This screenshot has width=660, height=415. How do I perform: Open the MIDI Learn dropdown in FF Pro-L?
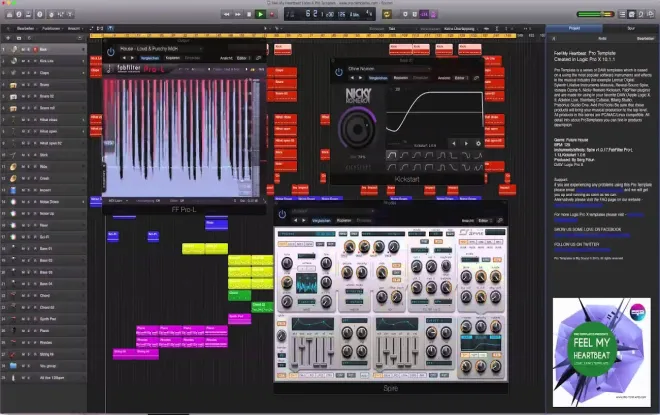pyautogui.click(x=118, y=201)
